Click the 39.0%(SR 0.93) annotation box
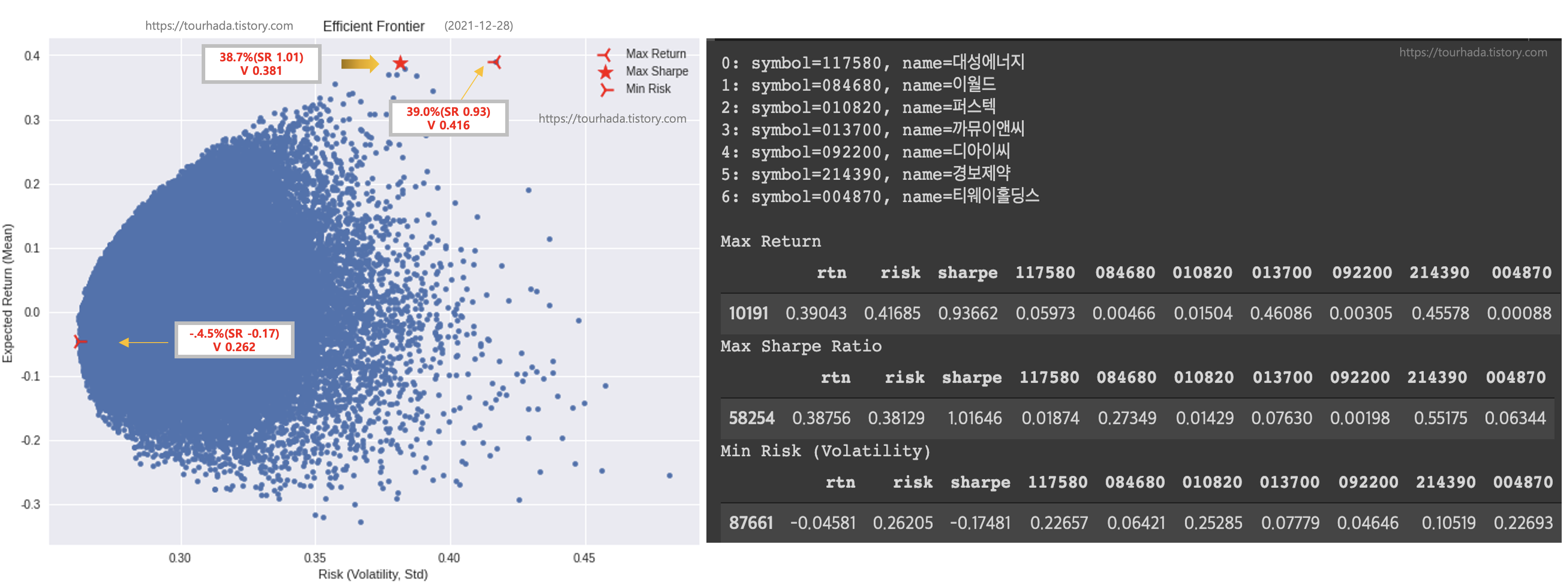The width and height of the screenshot is (1568, 586). tap(448, 118)
